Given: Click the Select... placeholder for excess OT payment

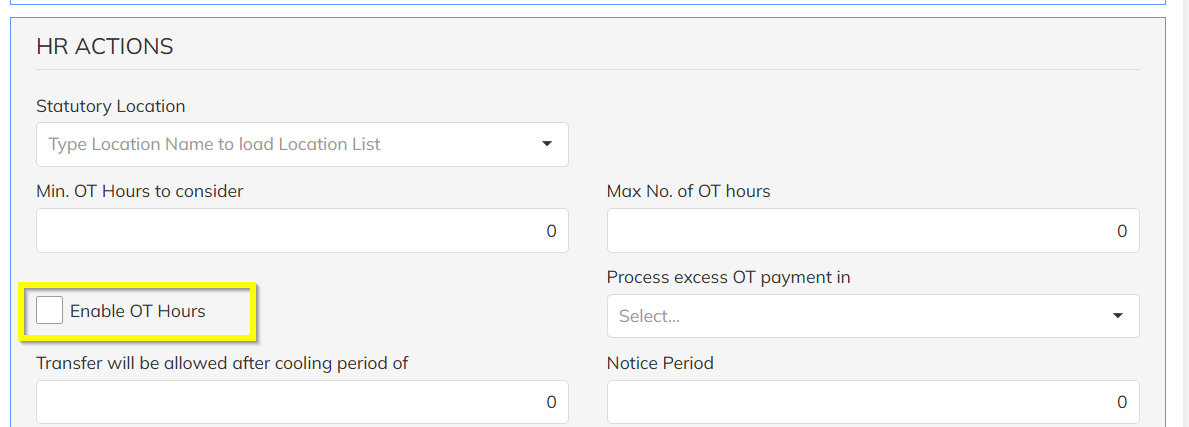Looking at the screenshot, I should pos(650,316).
